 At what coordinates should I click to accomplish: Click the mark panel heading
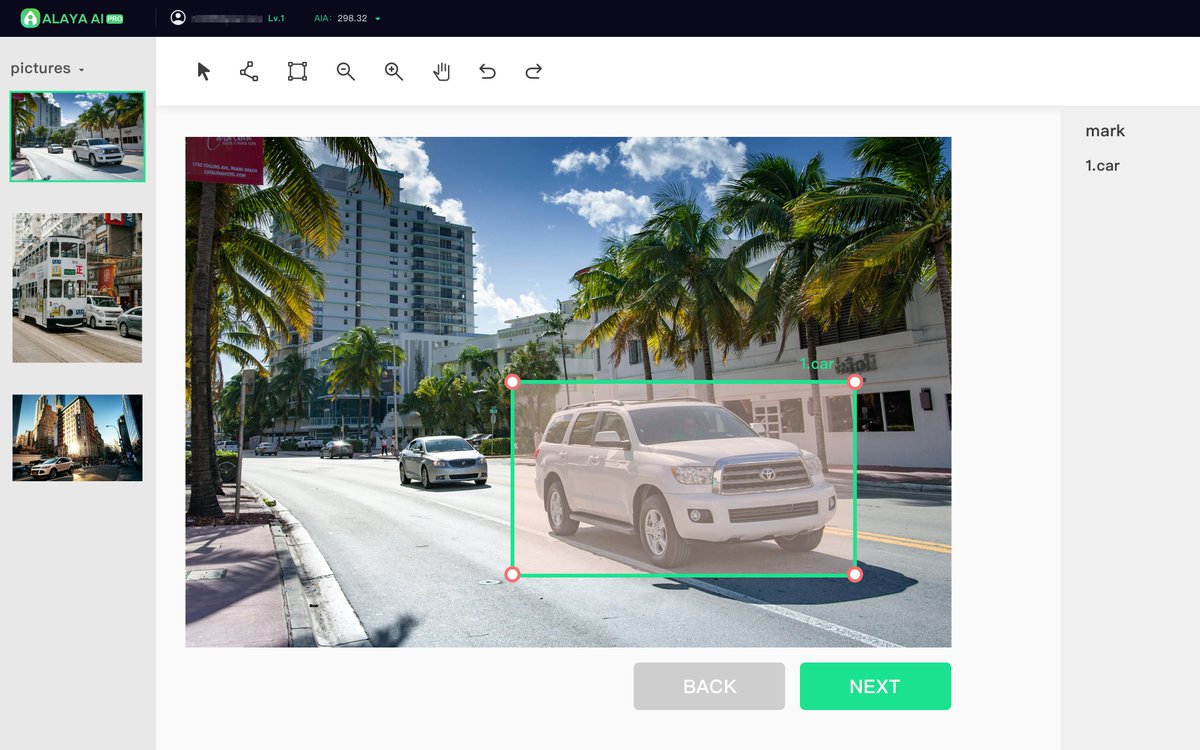[x=1104, y=130]
